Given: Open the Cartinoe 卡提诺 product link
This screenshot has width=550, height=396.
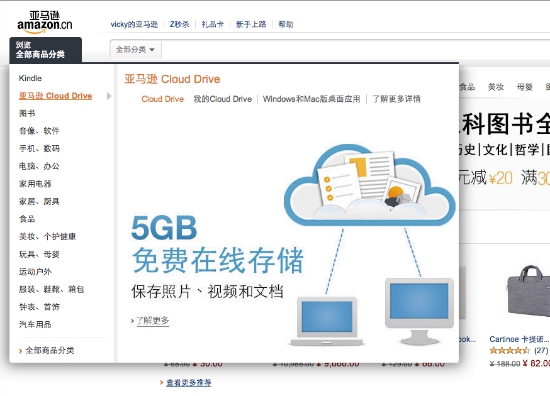Looking at the screenshot, I should [x=519, y=339].
